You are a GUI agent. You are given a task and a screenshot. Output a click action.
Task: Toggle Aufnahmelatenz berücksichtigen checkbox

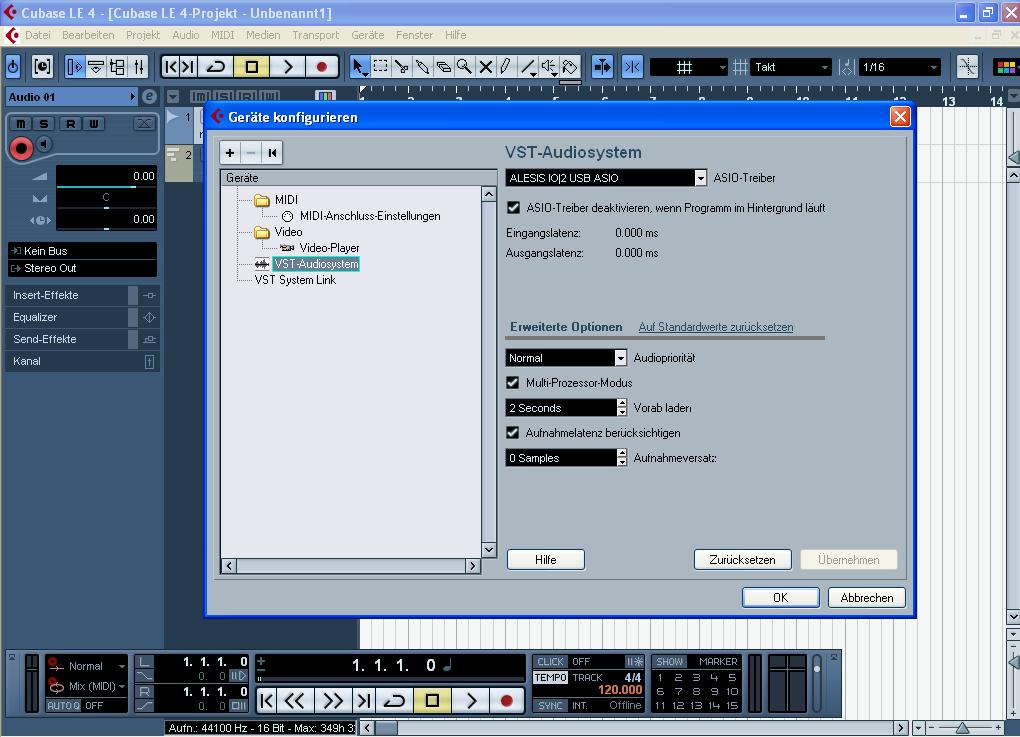[513, 433]
